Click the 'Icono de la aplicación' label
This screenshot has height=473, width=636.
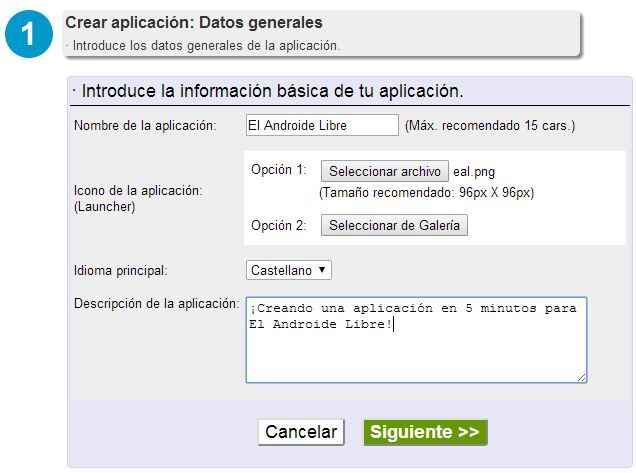[x=138, y=190]
